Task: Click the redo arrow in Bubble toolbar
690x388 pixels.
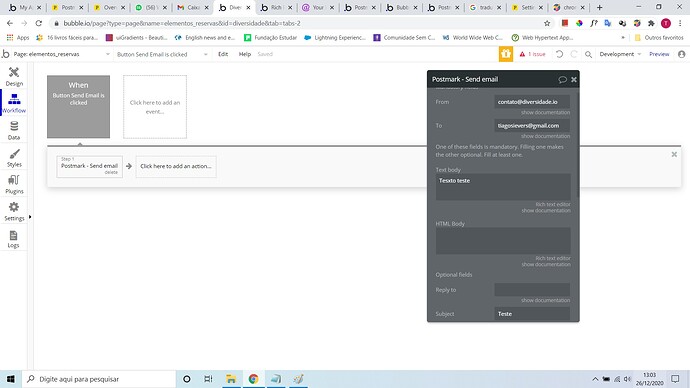Action: 574,54
